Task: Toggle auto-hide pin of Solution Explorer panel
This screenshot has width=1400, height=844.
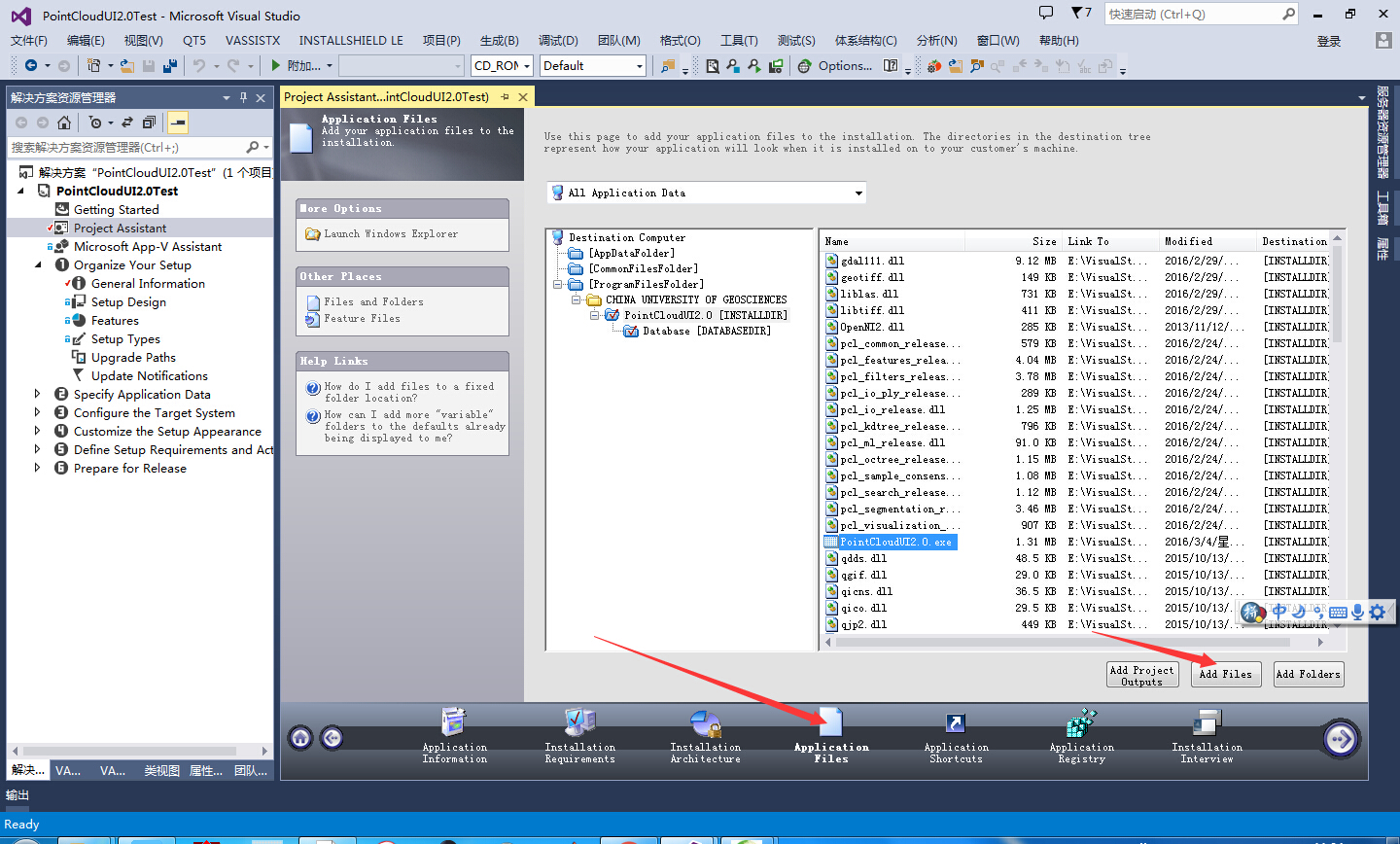Action: pyautogui.click(x=243, y=97)
